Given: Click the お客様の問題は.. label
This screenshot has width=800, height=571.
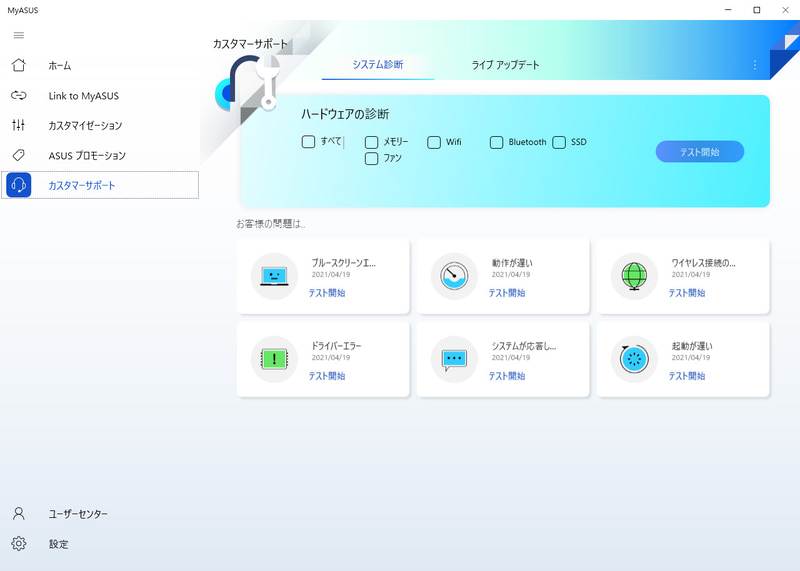Looking at the screenshot, I should coord(271,224).
